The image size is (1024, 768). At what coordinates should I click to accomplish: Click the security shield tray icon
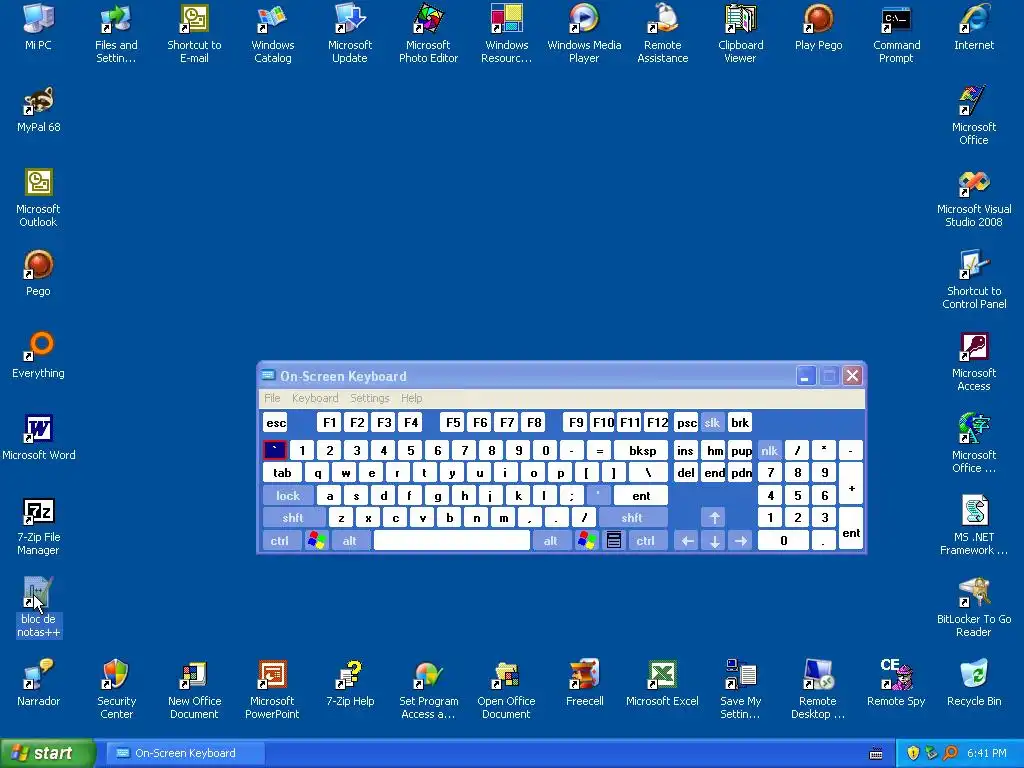(913, 753)
